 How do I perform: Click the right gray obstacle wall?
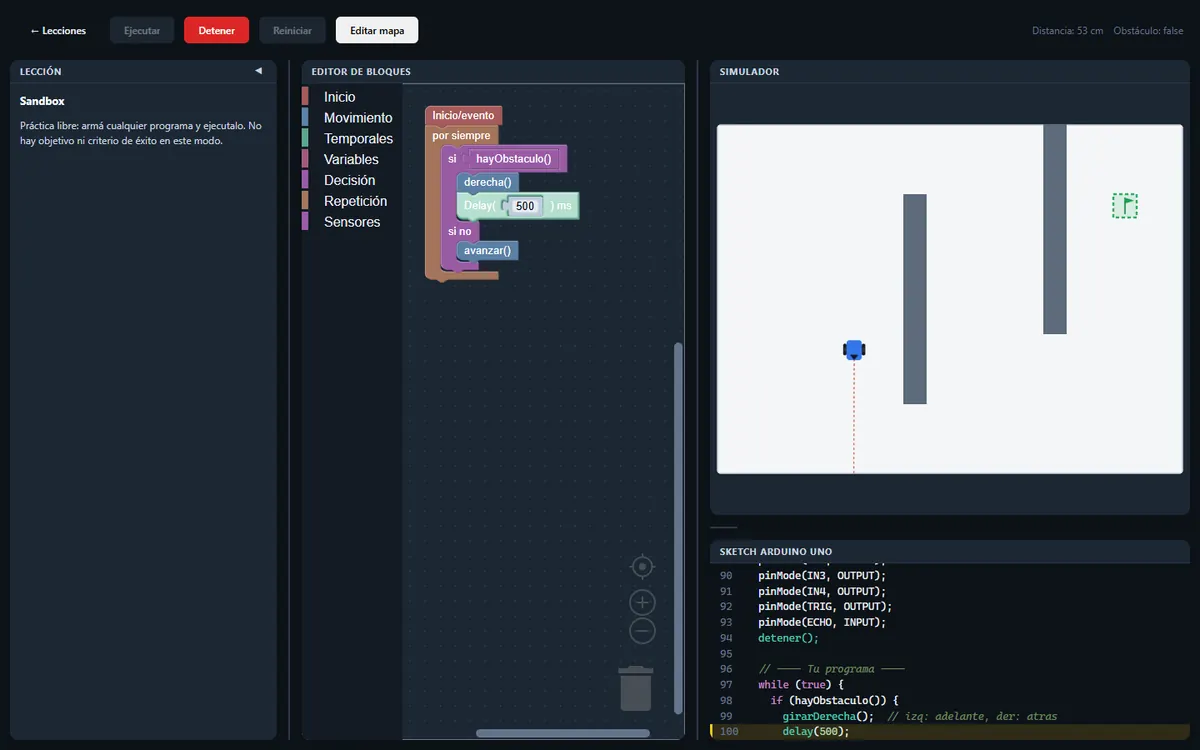coord(1055,229)
